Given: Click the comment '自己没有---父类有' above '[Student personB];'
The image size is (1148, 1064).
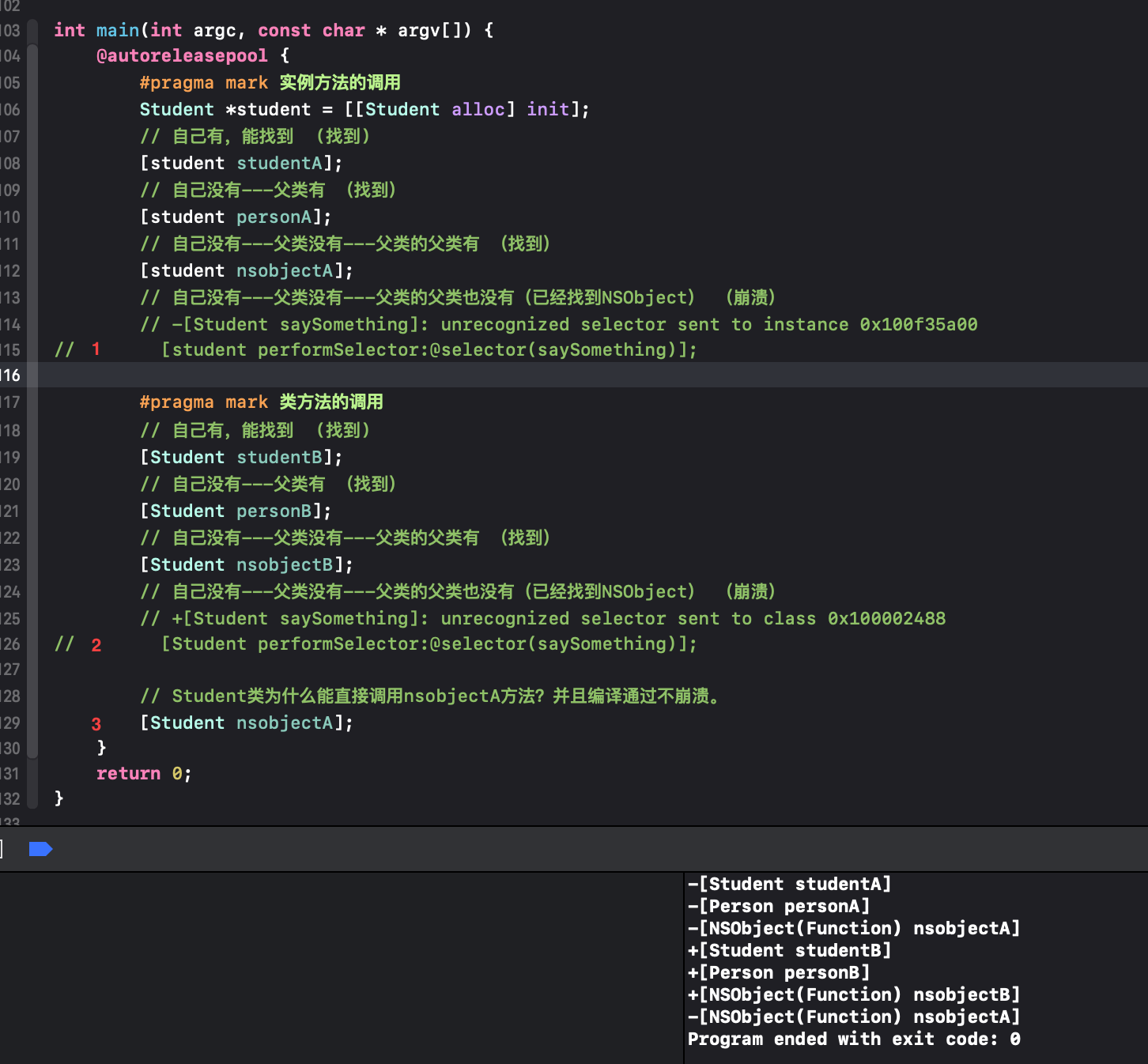Looking at the screenshot, I should click(268, 484).
